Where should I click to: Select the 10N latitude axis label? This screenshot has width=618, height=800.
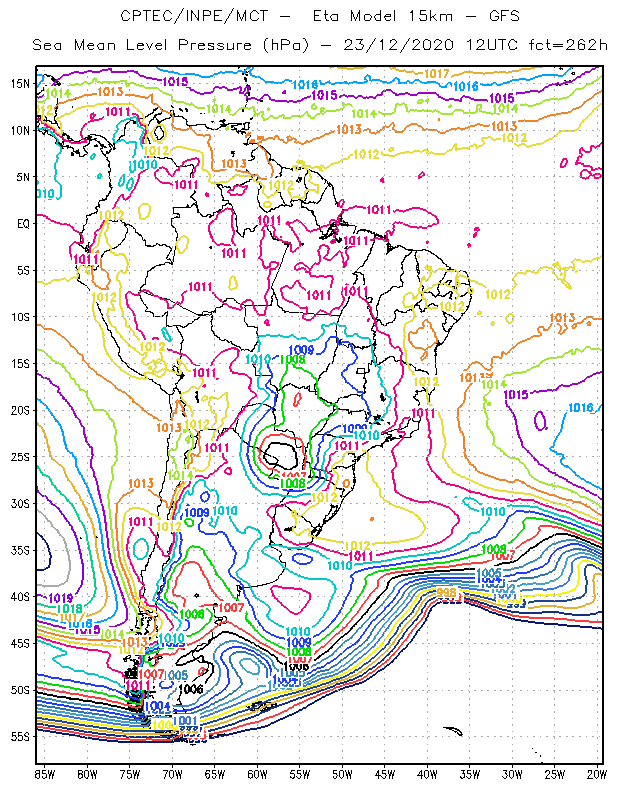[x=19, y=130]
